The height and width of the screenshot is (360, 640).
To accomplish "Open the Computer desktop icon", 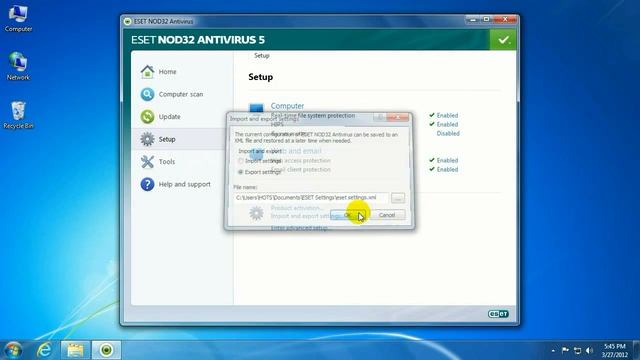I will [x=18, y=19].
